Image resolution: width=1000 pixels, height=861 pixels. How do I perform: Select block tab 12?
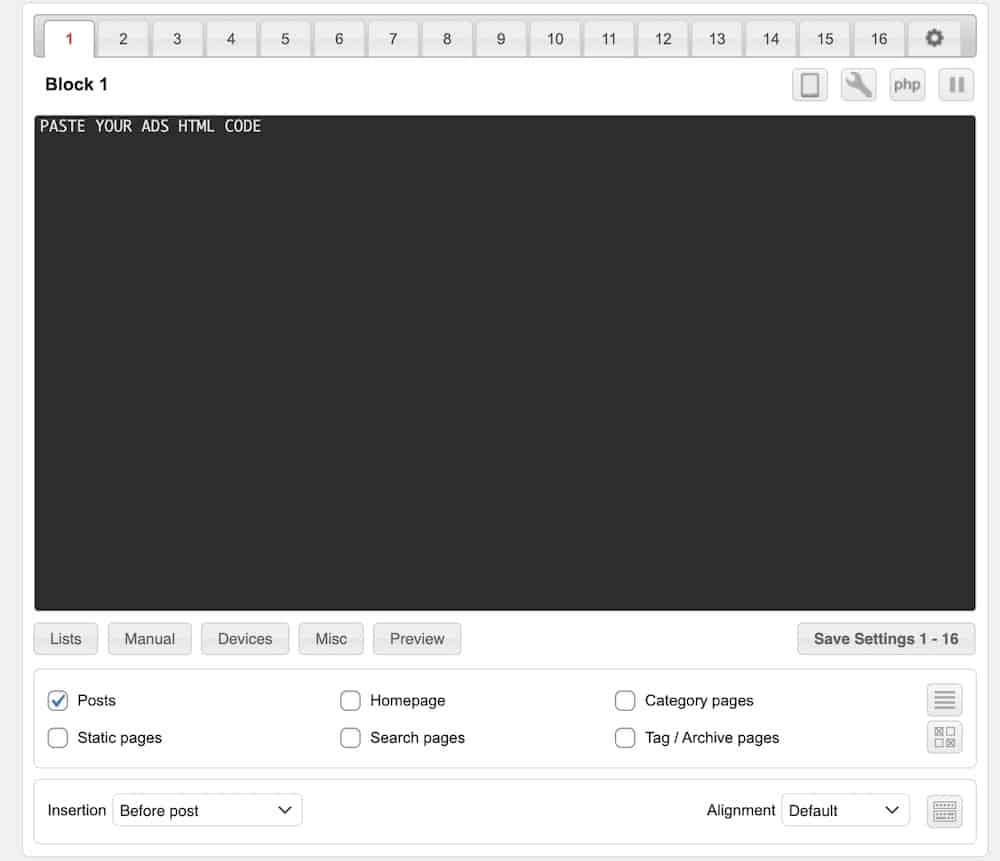(x=663, y=39)
